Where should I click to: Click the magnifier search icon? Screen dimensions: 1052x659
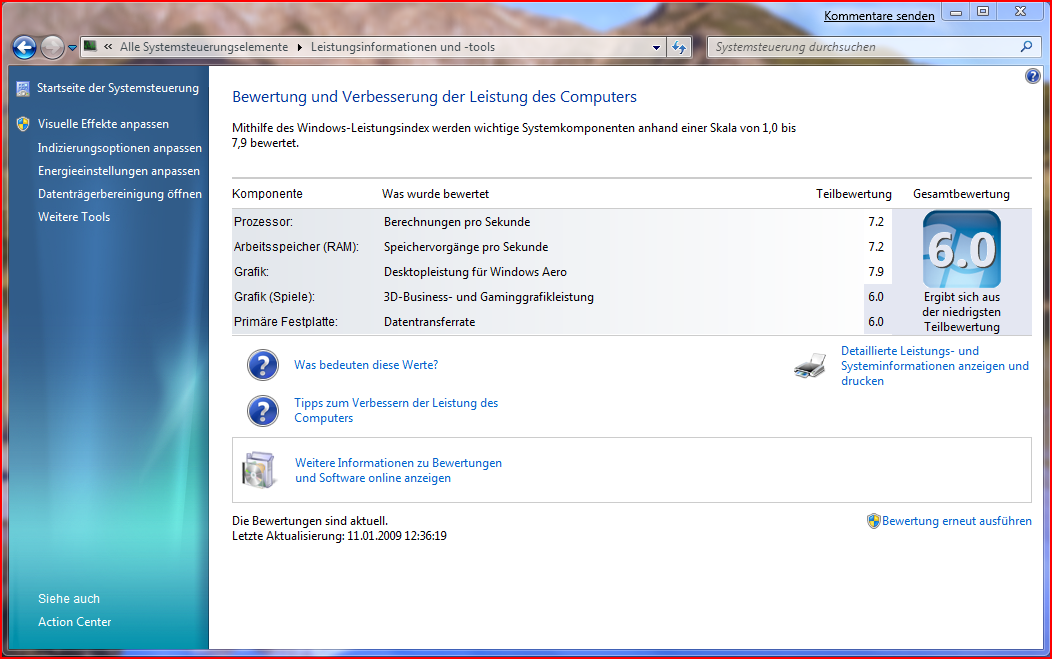[1026, 46]
